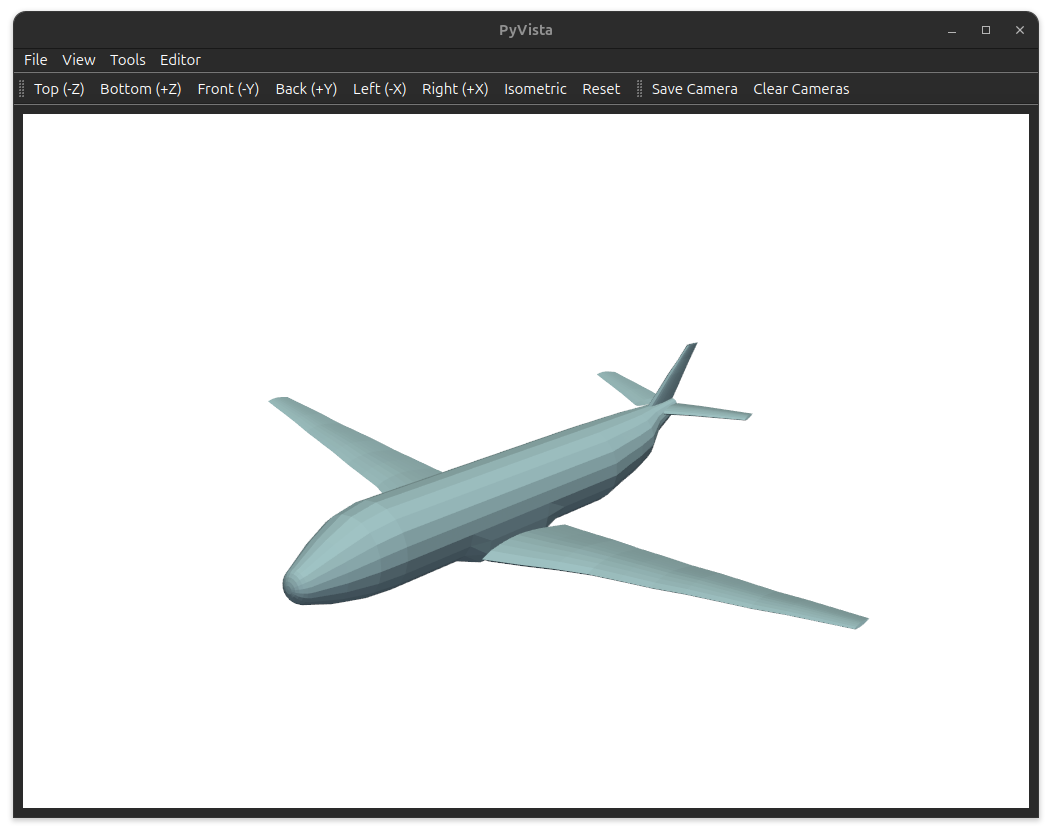Open the File menu

[x=36, y=60]
